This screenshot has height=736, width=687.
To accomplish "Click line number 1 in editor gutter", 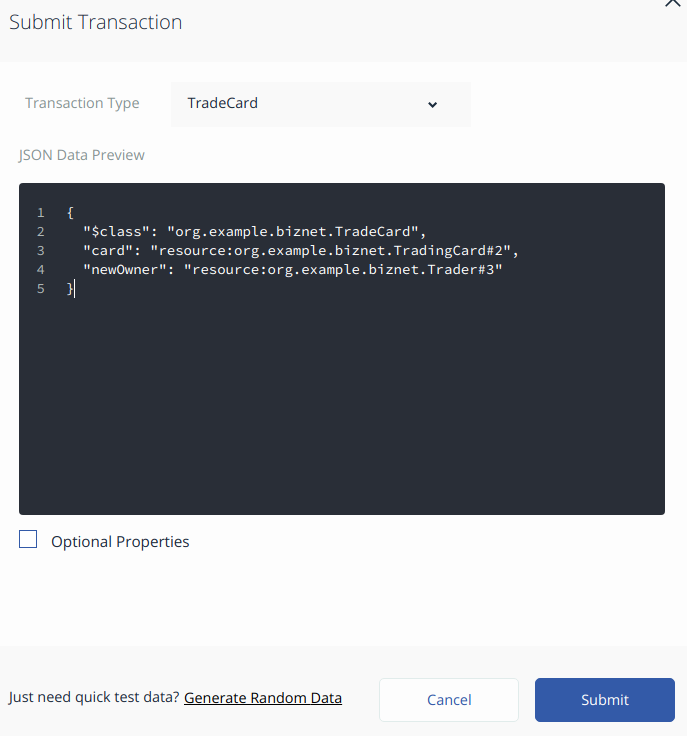I will [41, 213].
